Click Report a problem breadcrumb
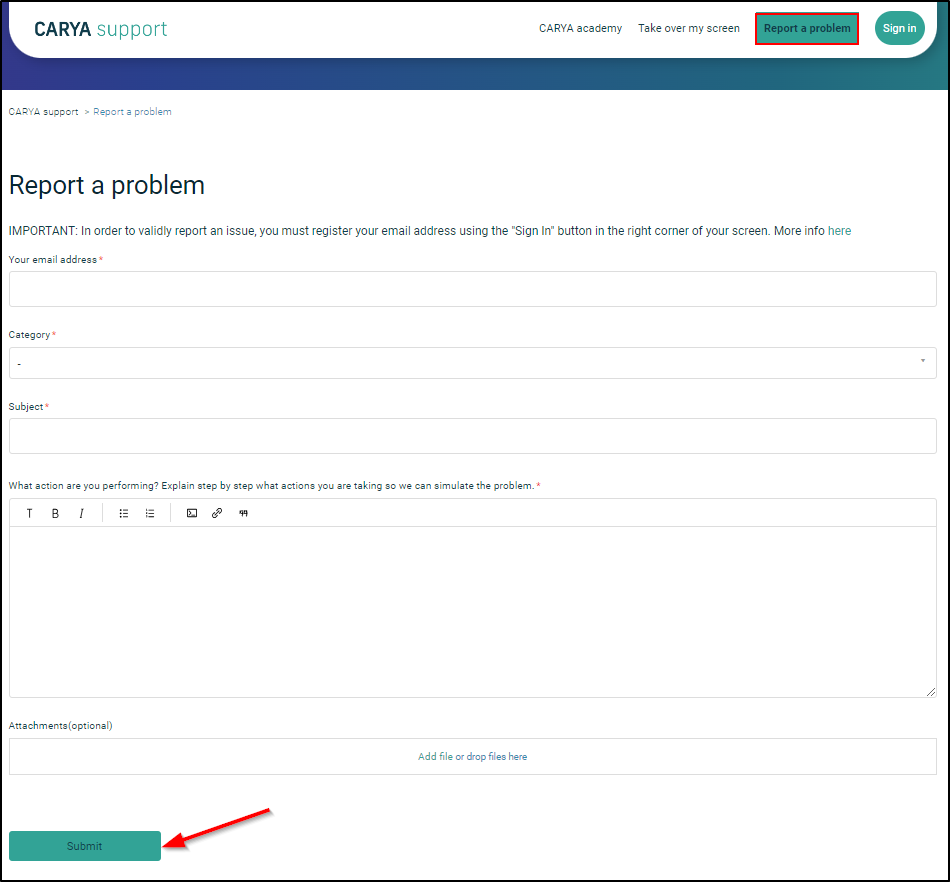950x882 pixels. point(132,111)
